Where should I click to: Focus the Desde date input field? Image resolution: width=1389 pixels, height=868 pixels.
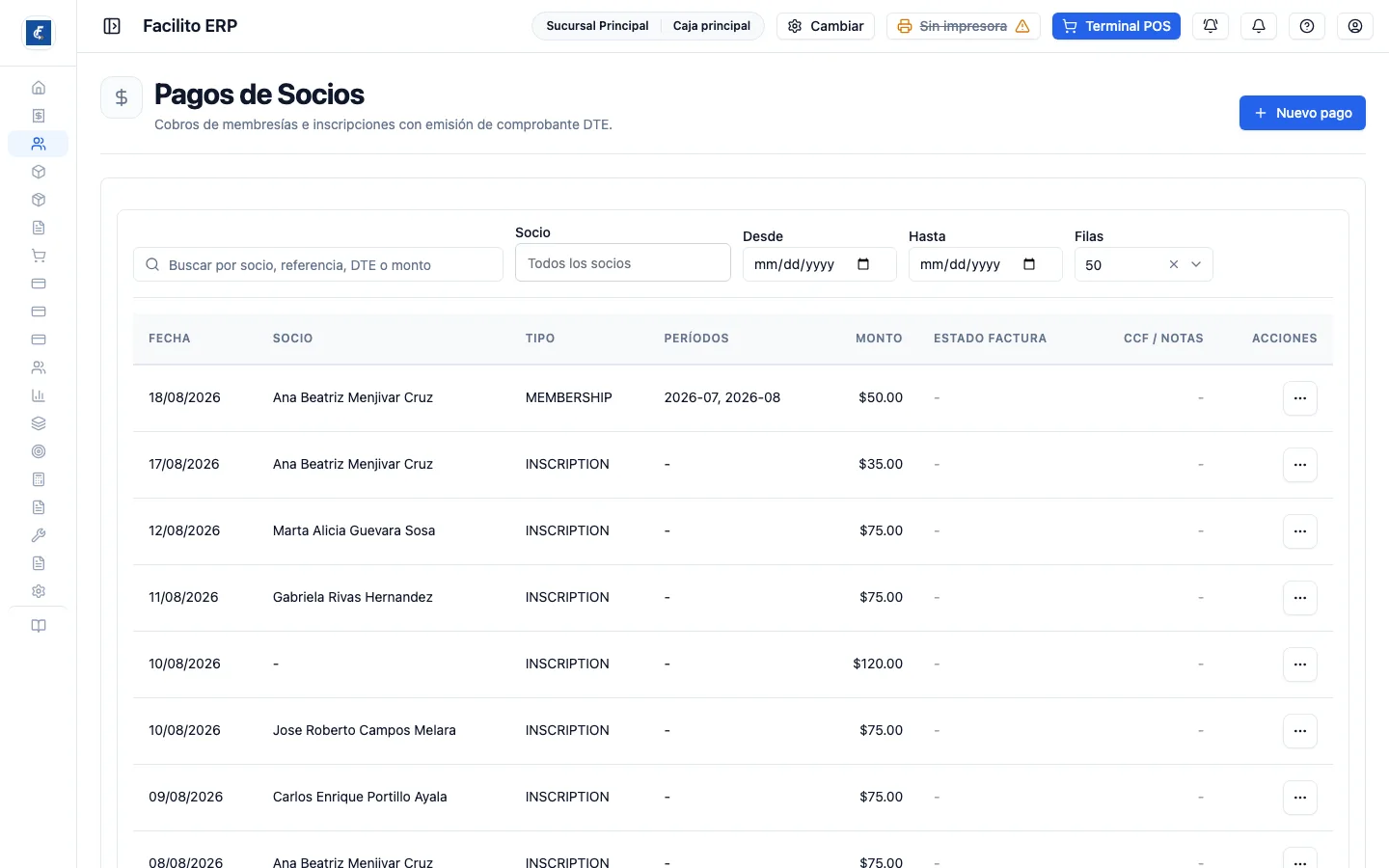(x=820, y=264)
